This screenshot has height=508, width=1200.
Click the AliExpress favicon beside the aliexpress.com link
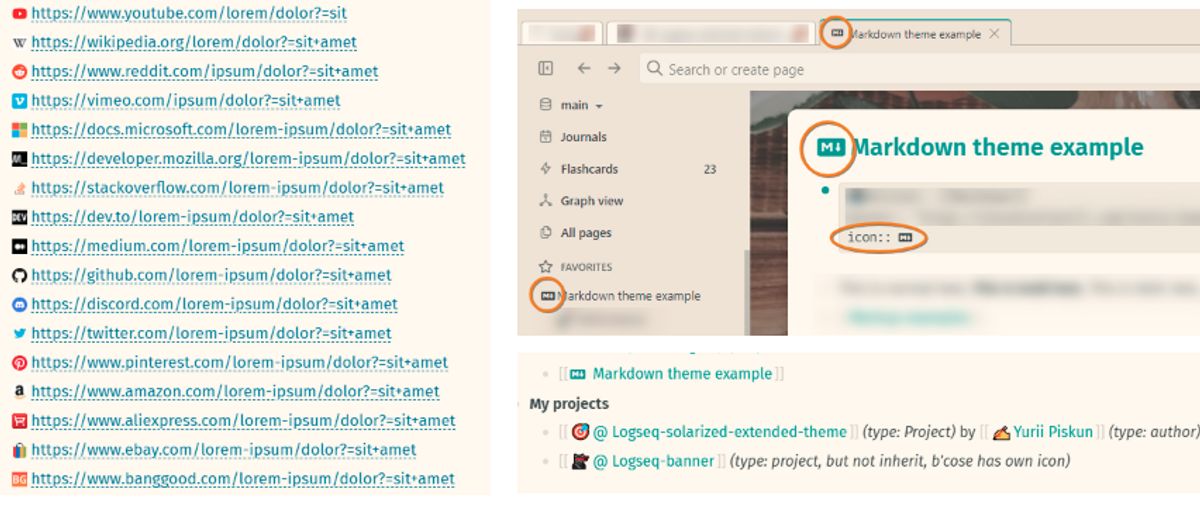19,421
